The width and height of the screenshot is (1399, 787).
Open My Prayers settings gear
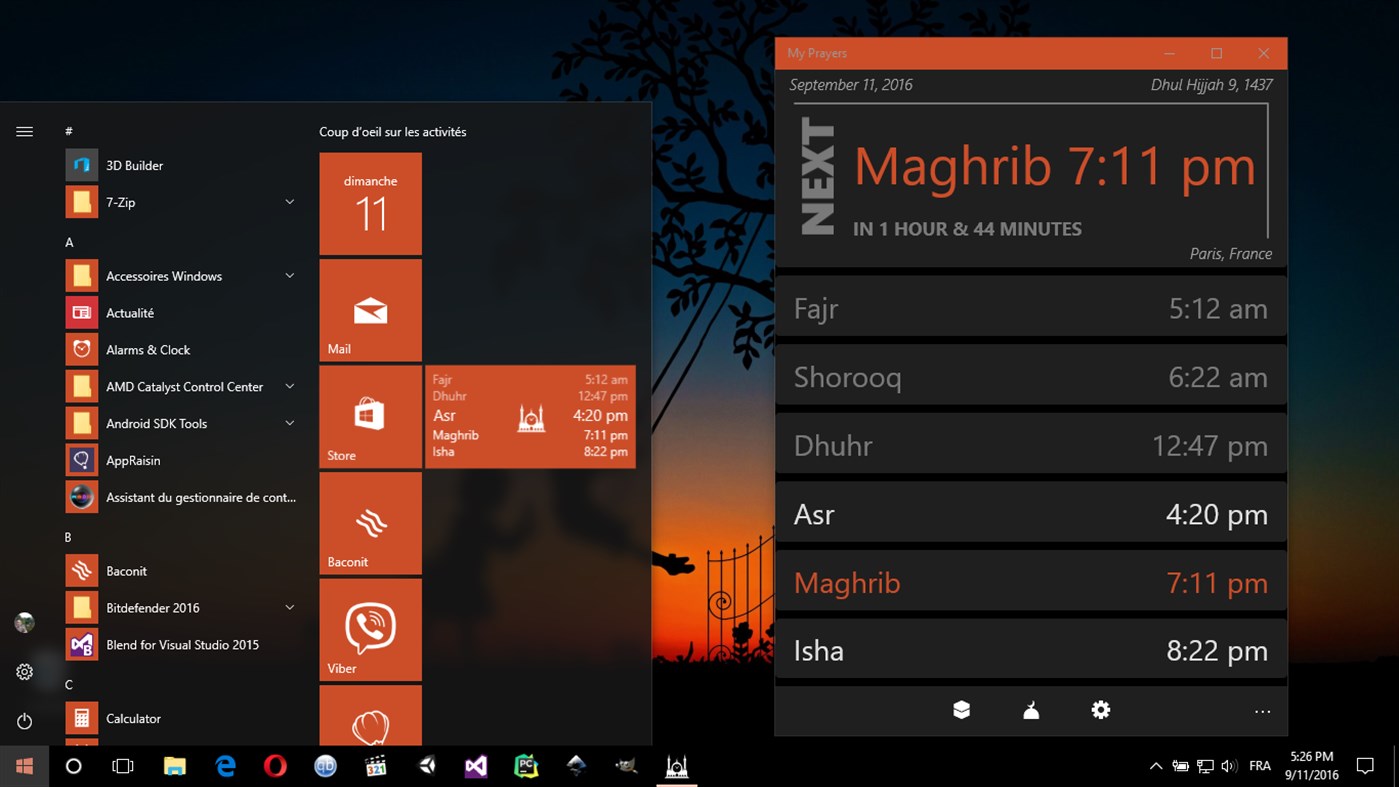[1101, 709]
